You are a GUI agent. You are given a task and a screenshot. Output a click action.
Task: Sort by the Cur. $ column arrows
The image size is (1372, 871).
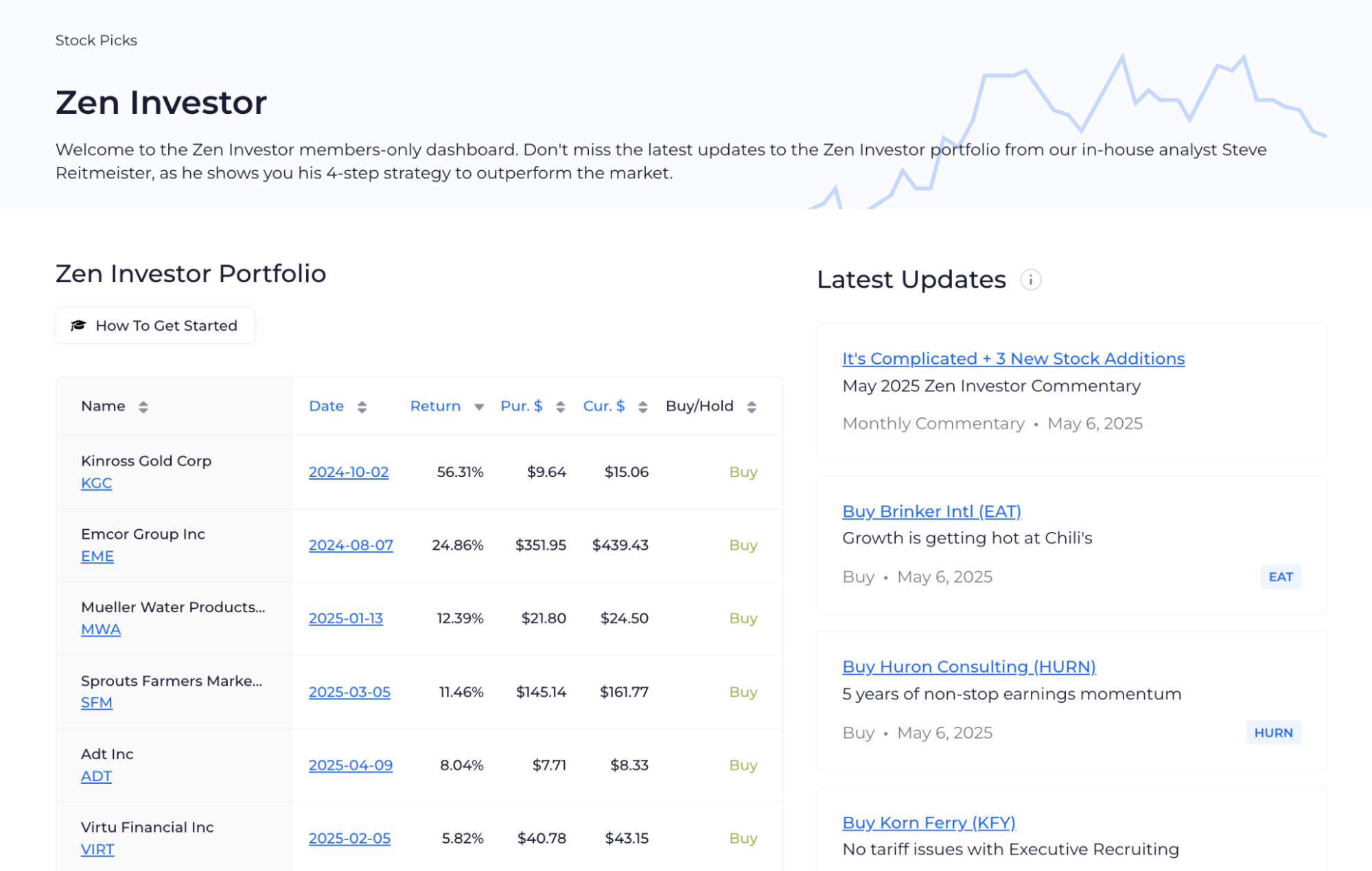[642, 407]
